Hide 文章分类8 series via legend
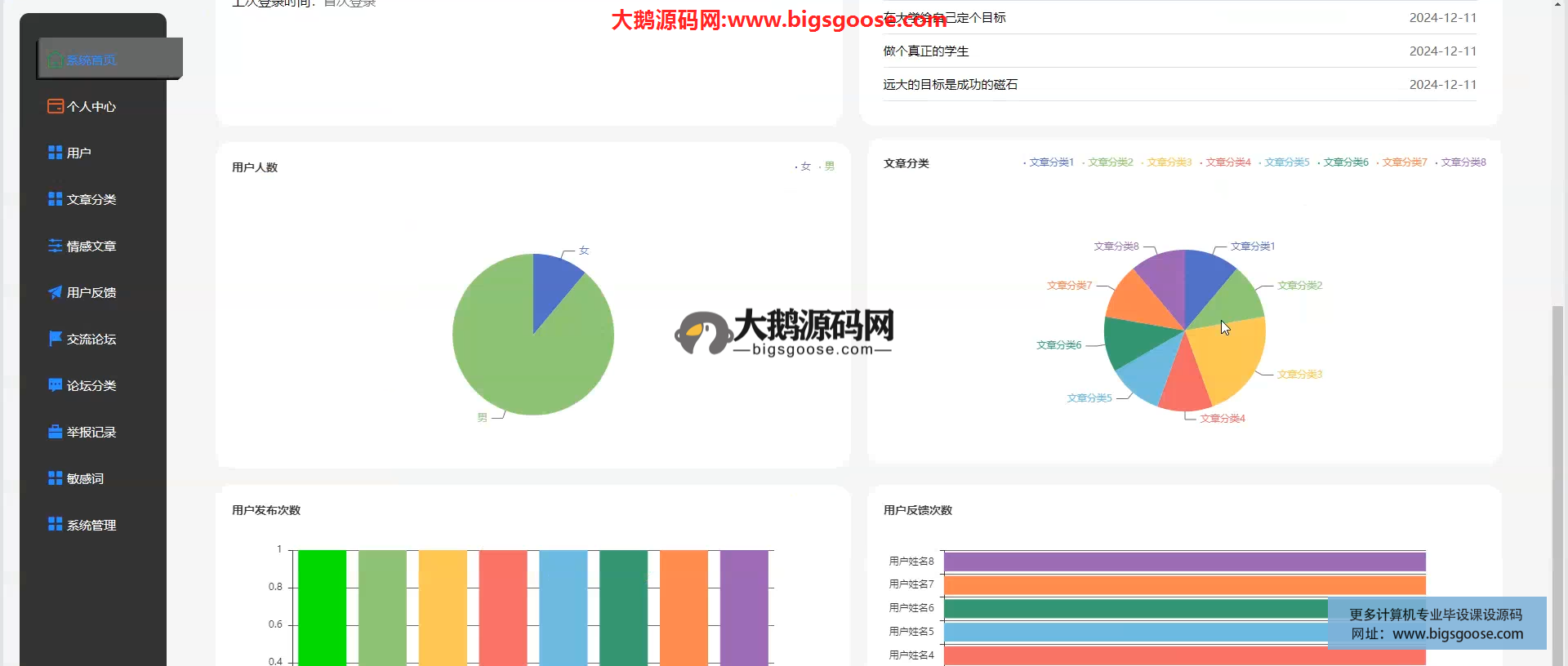The image size is (1568, 666). pyautogui.click(x=1462, y=162)
